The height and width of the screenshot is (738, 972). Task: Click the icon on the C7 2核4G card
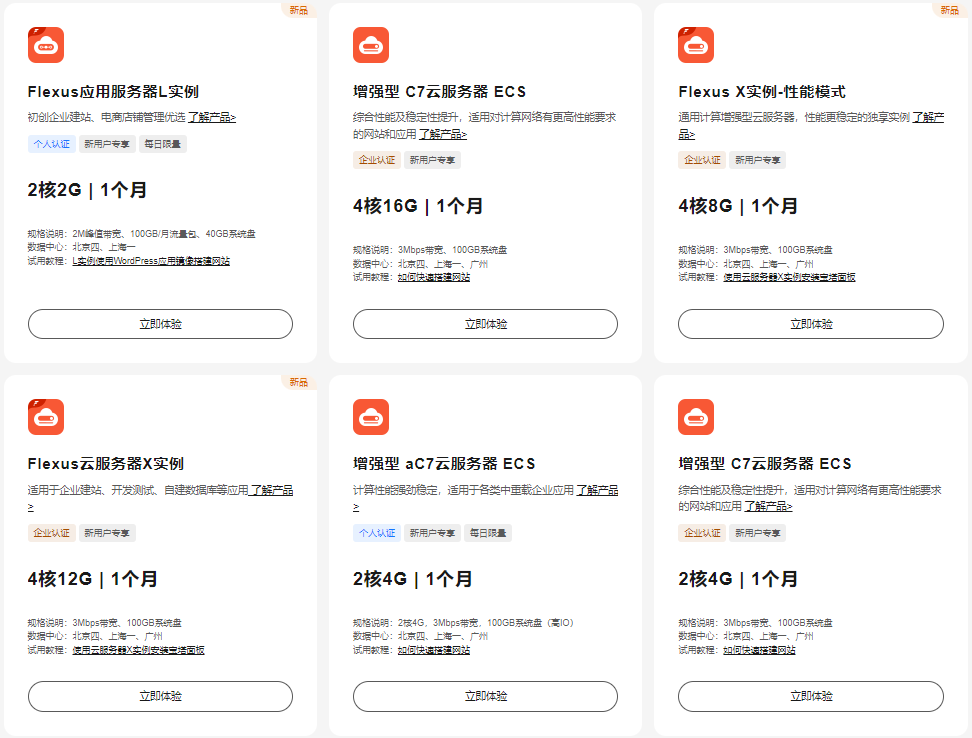pos(696,417)
